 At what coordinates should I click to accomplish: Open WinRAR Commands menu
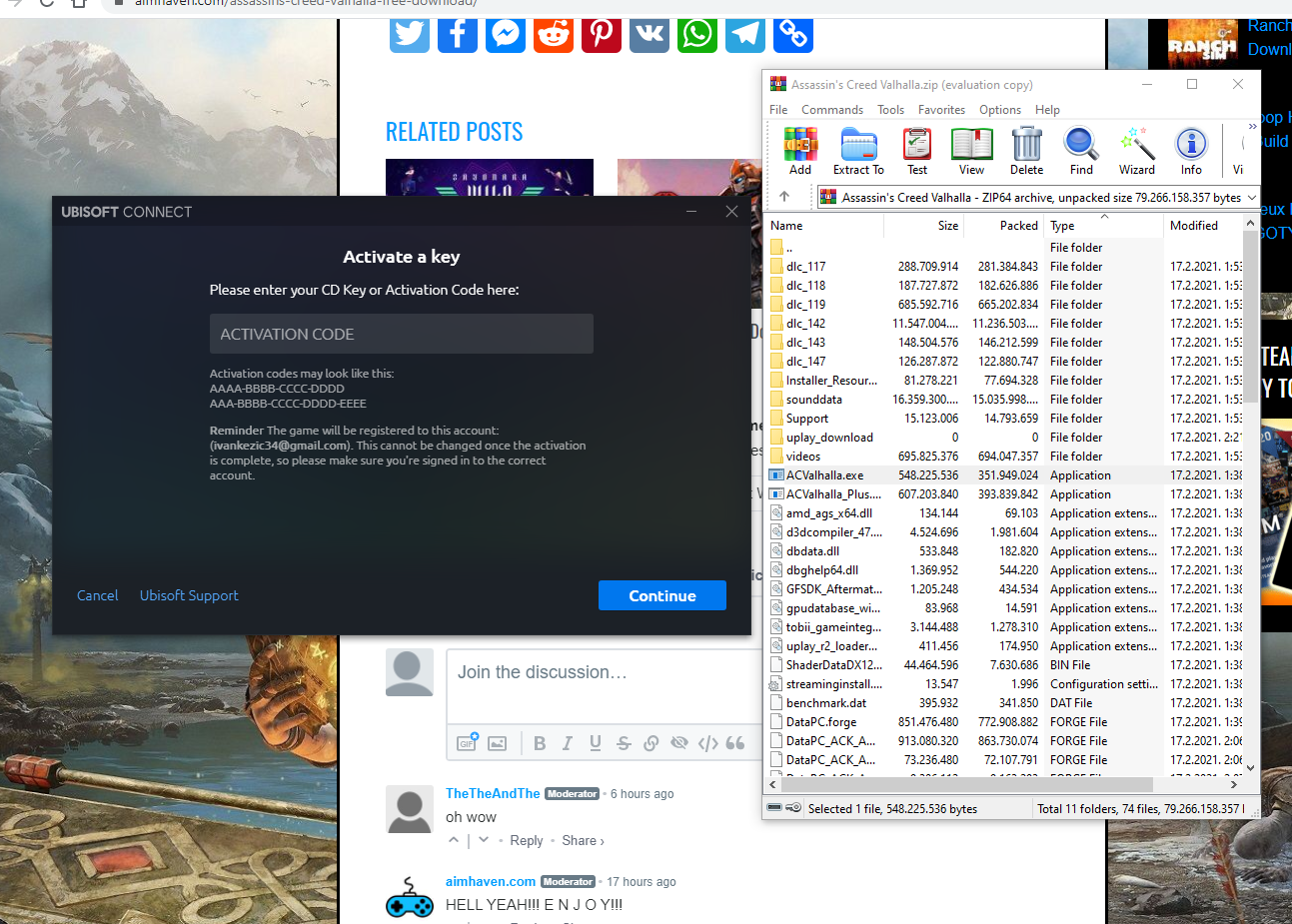[832, 110]
